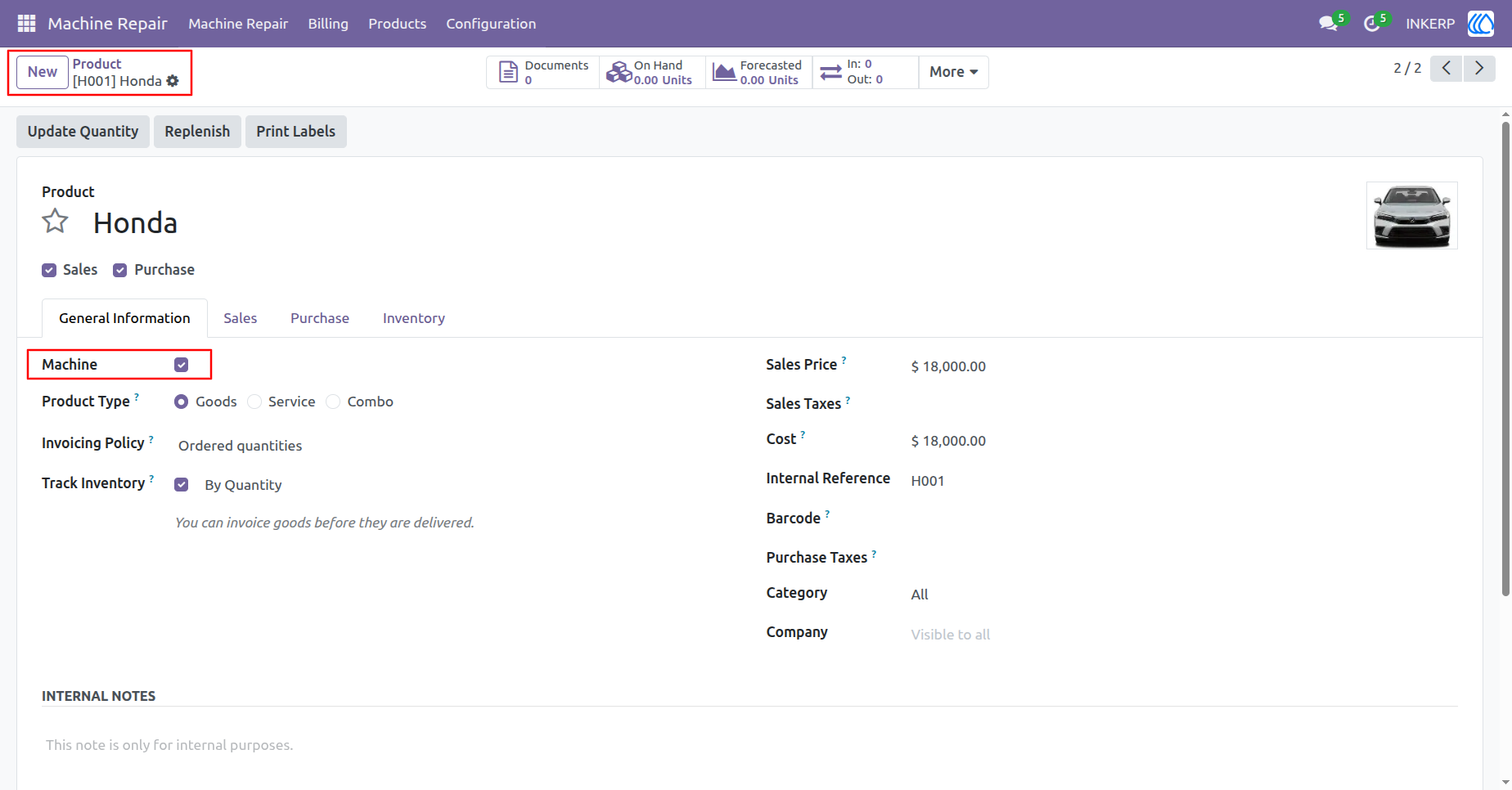Click the INKERP user avatar logo
Image resolution: width=1512 pixels, height=790 pixels.
[1481, 24]
